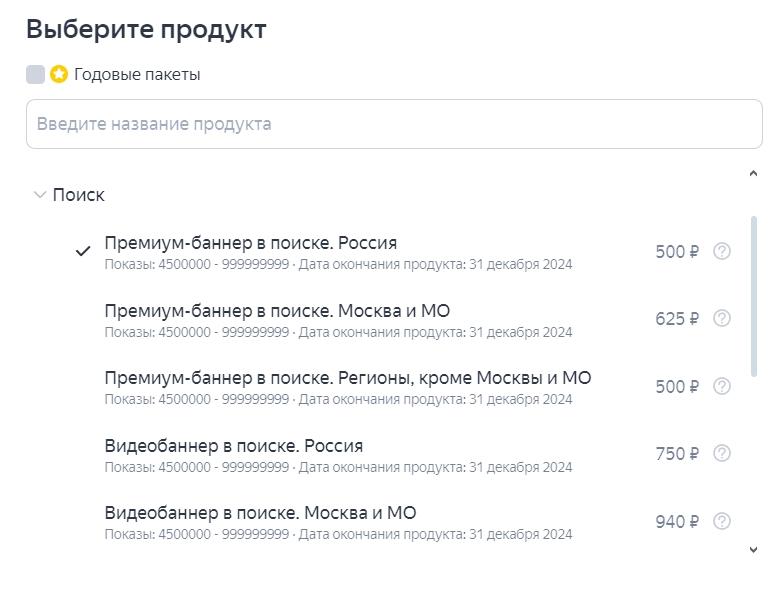Open help for Премиум-баннер Регионы, кроме Москвы
The width and height of the screenshot is (774, 594).
pos(722,386)
